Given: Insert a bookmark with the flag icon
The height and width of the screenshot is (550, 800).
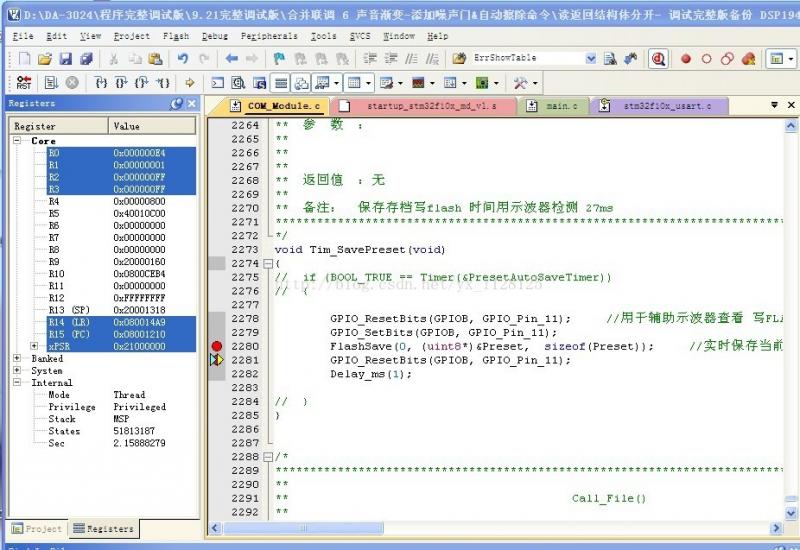Looking at the screenshot, I should 279,59.
